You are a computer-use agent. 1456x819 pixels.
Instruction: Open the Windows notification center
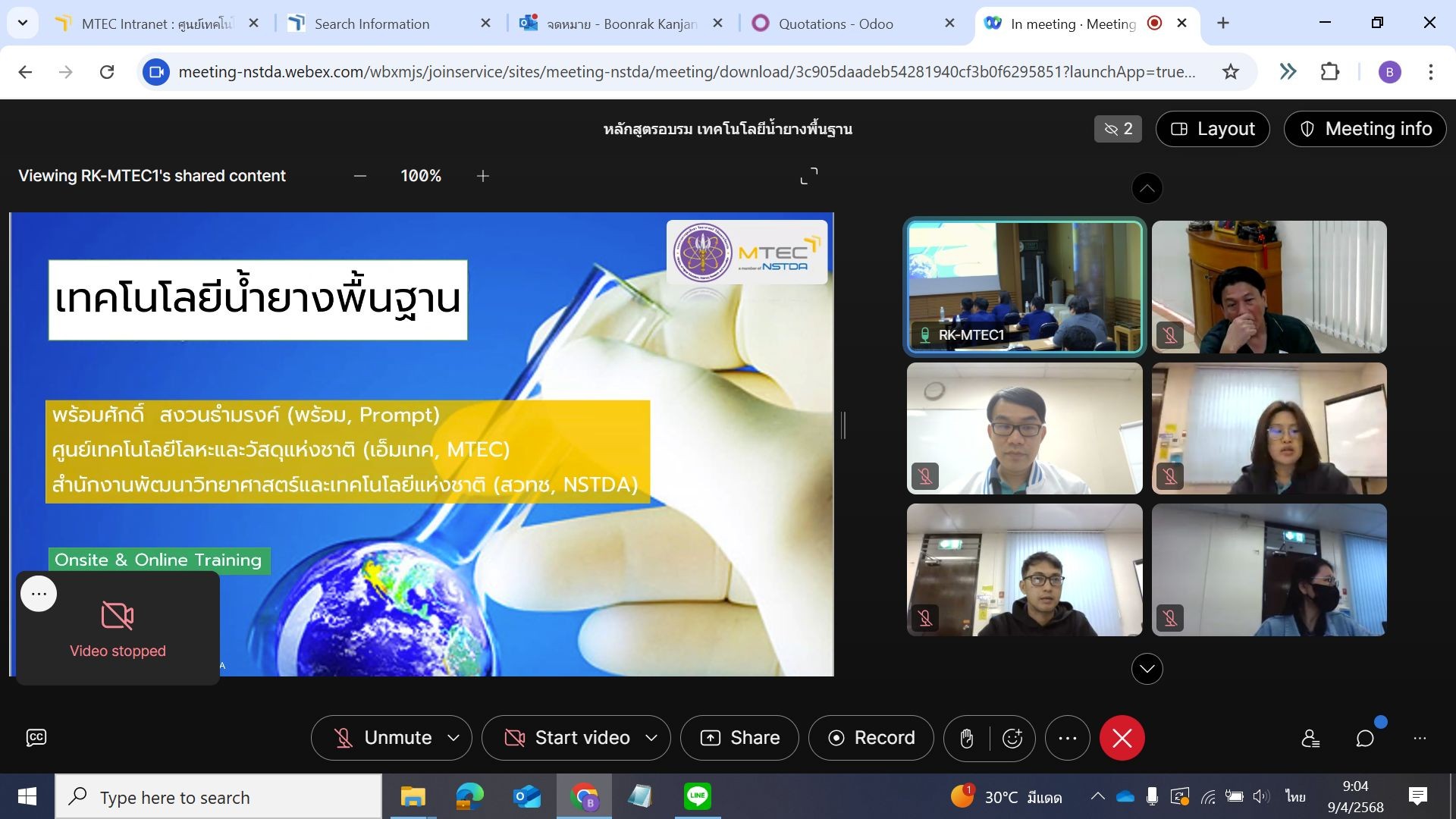(x=1417, y=796)
